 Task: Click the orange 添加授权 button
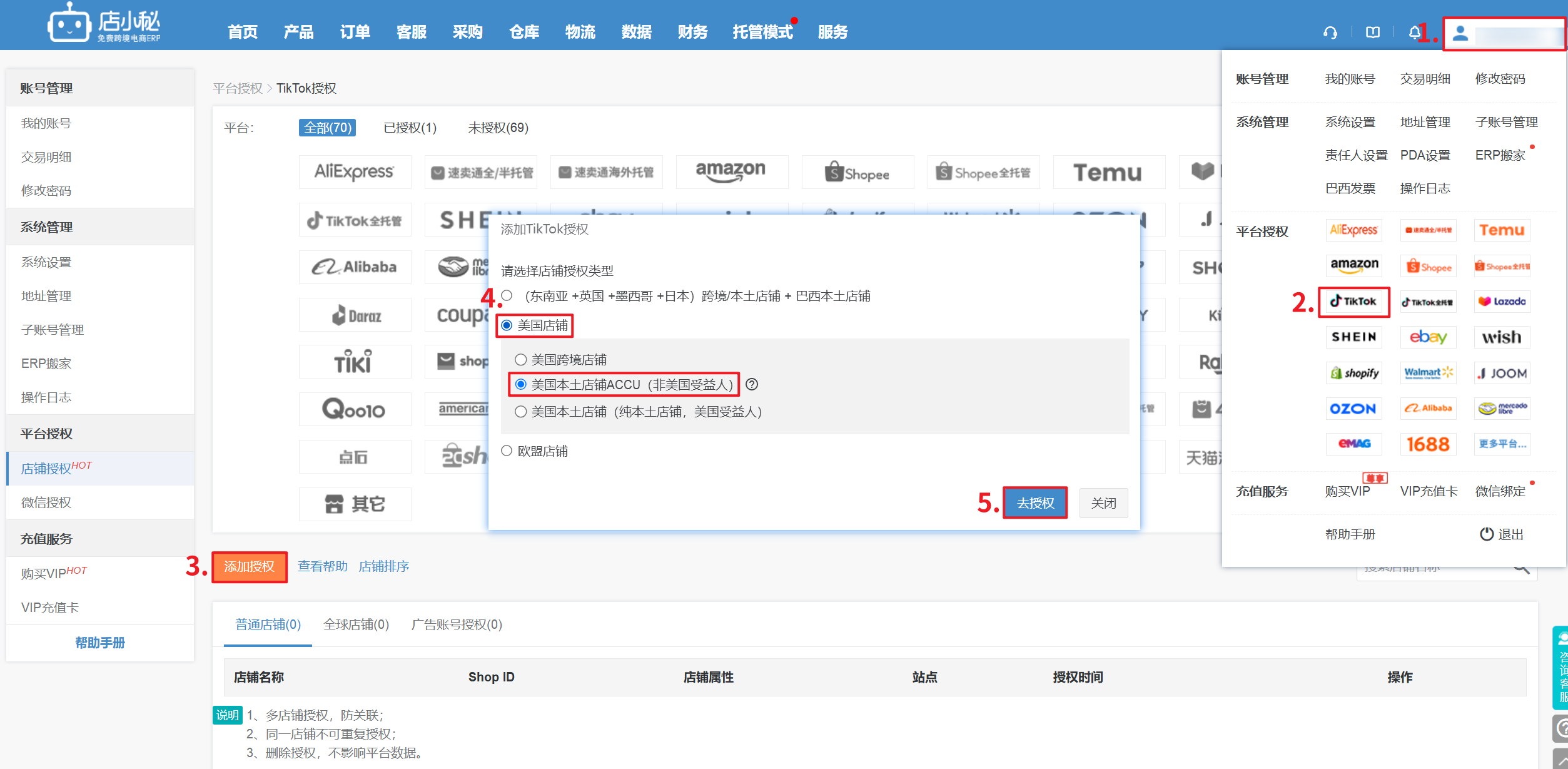pos(250,567)
